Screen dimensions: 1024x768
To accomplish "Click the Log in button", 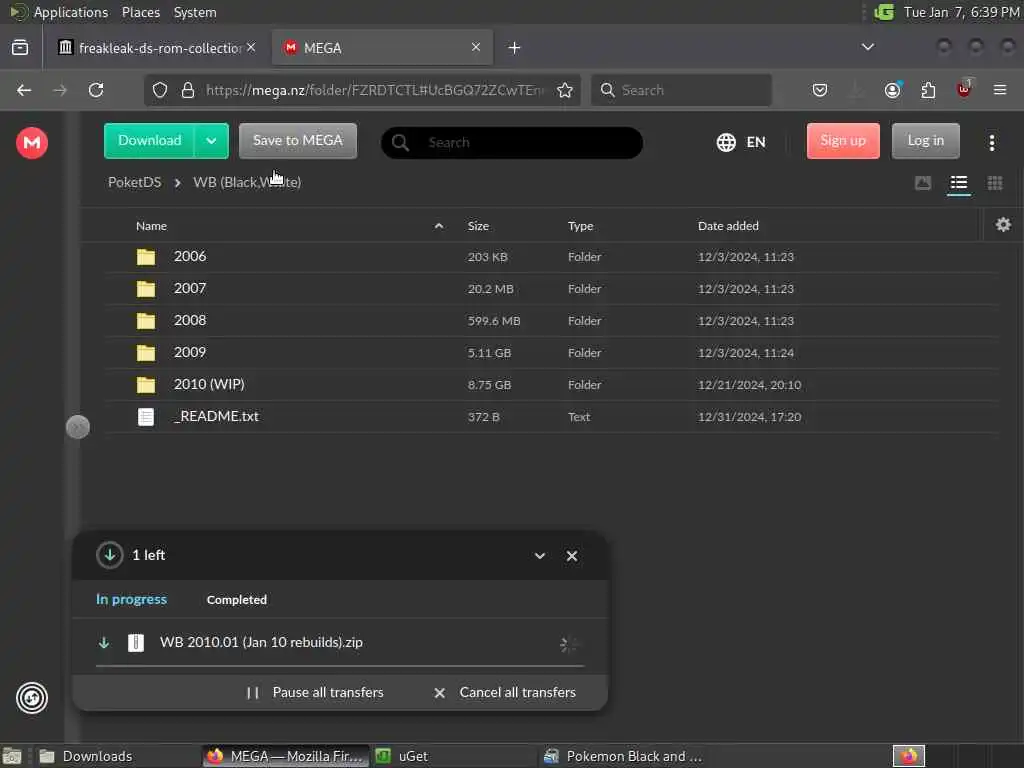I will pos(925,141).
